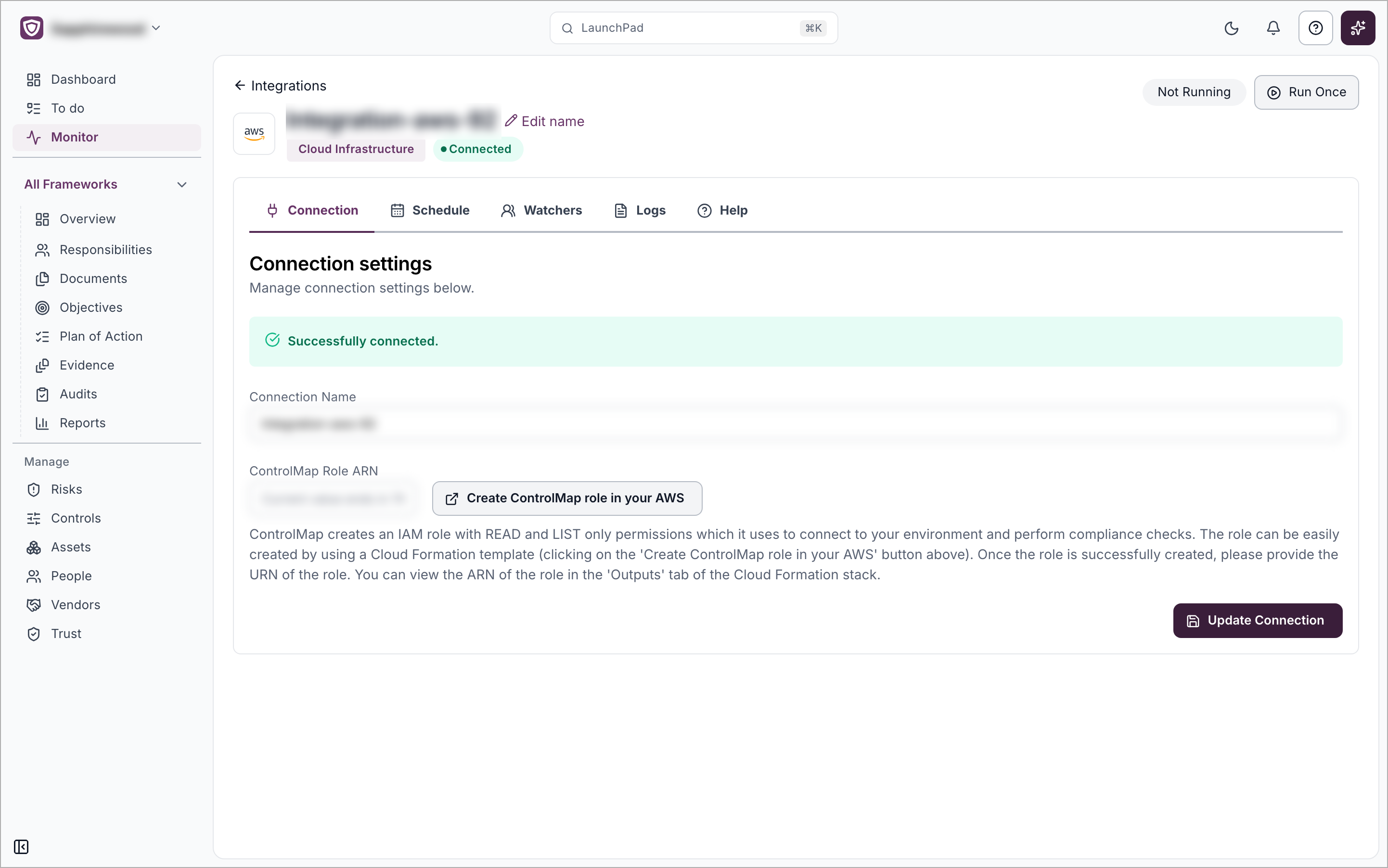Viewport: 1388px width, 868px height.
Task: Open notifications bell
Action: coord(1273,28)
